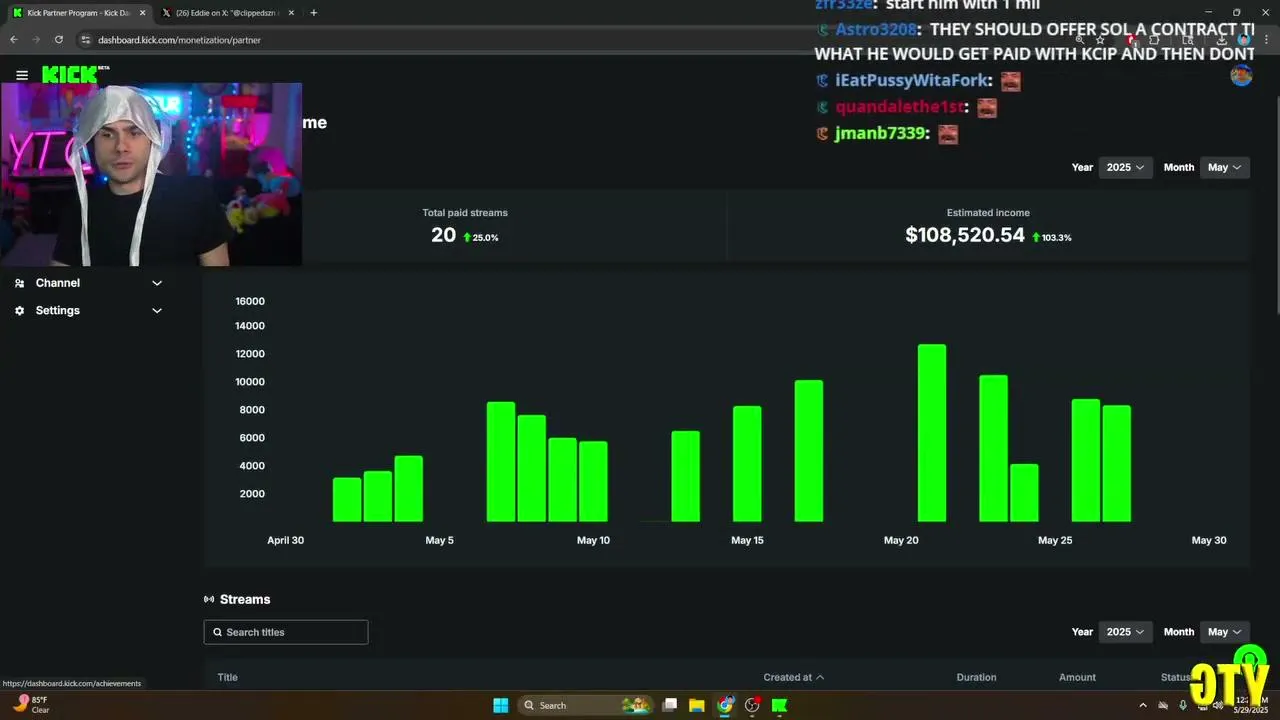Click the chart bar above May 10

(593, 481)
